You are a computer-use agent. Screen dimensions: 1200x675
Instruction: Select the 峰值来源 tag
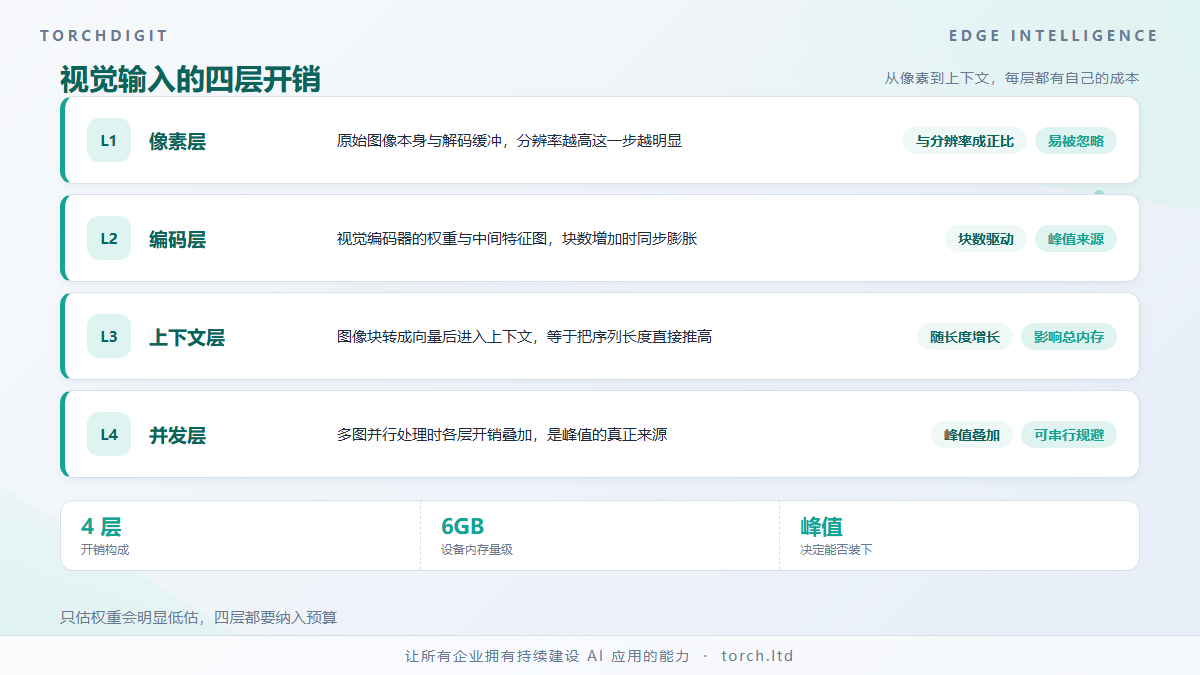[x=1076, y=239]
